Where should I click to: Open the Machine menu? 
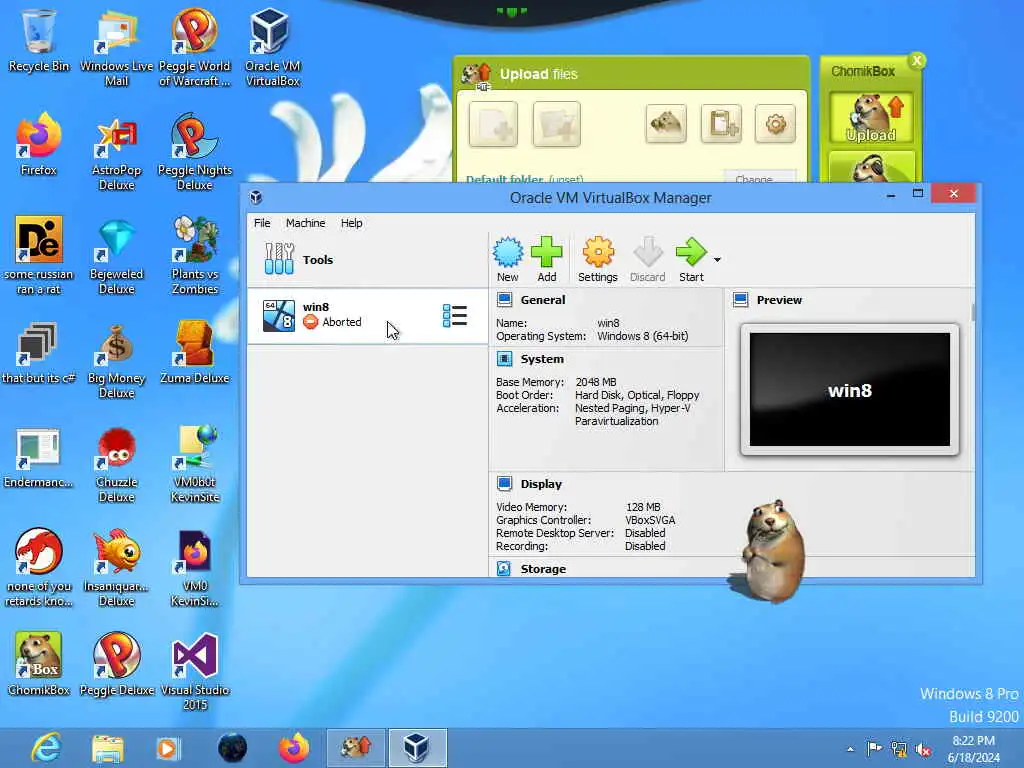(x=305, y=223)
